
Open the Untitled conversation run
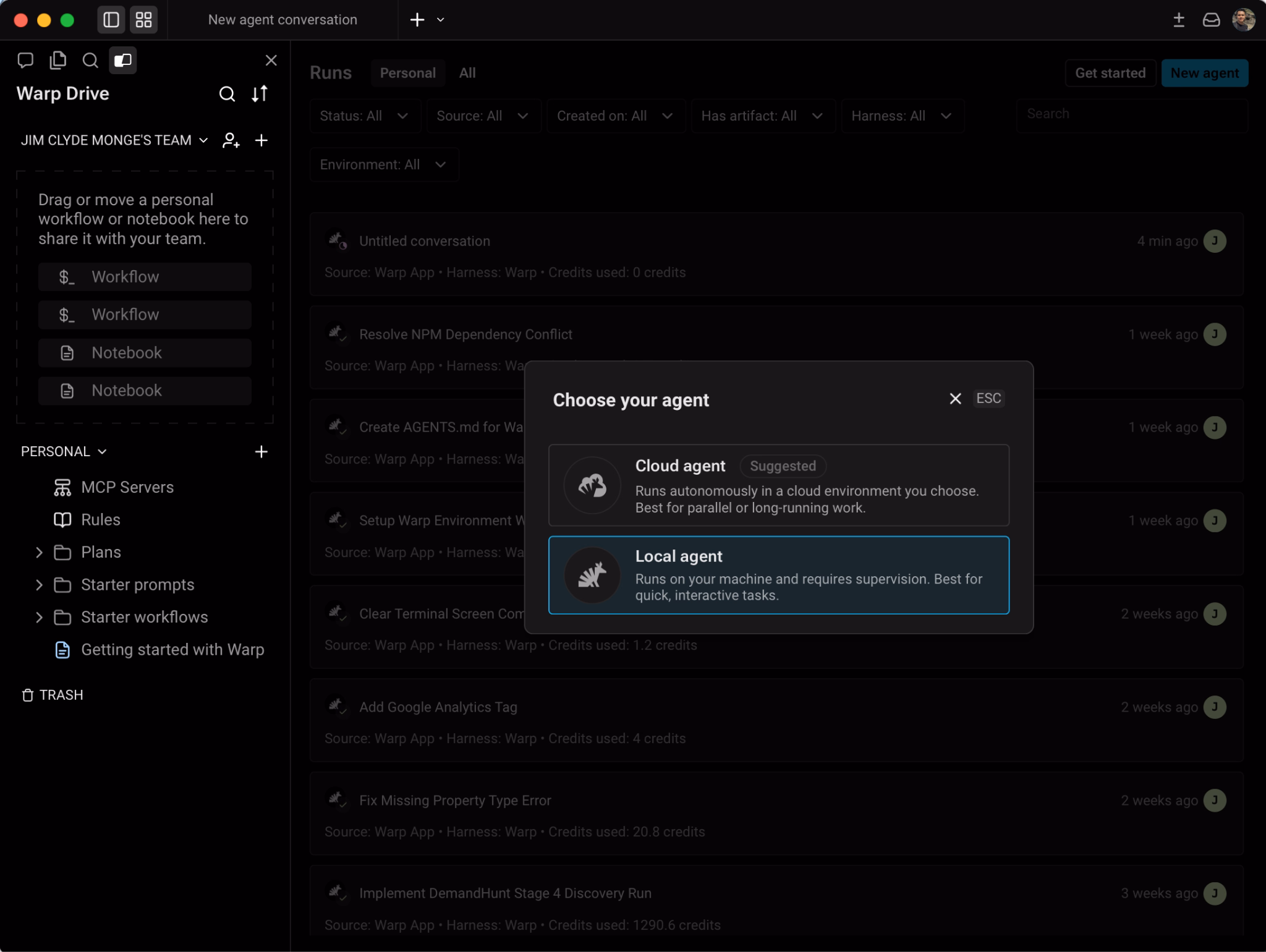coord(776,254)
